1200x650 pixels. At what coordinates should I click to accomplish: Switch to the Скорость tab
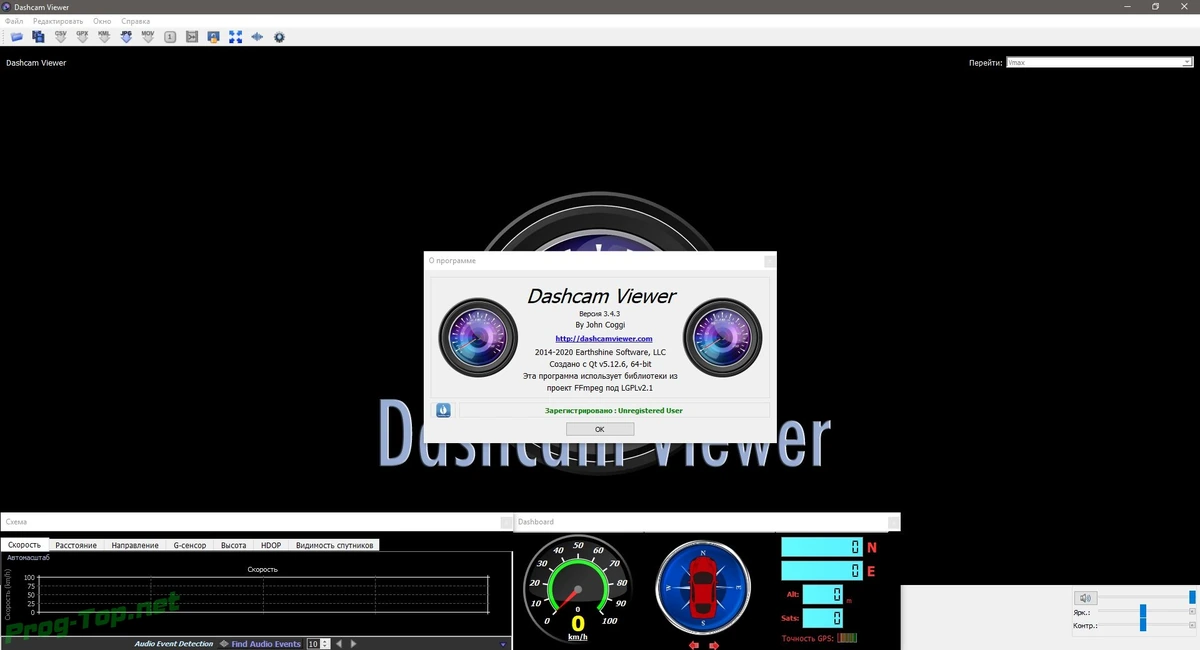[x=24, y=545]
